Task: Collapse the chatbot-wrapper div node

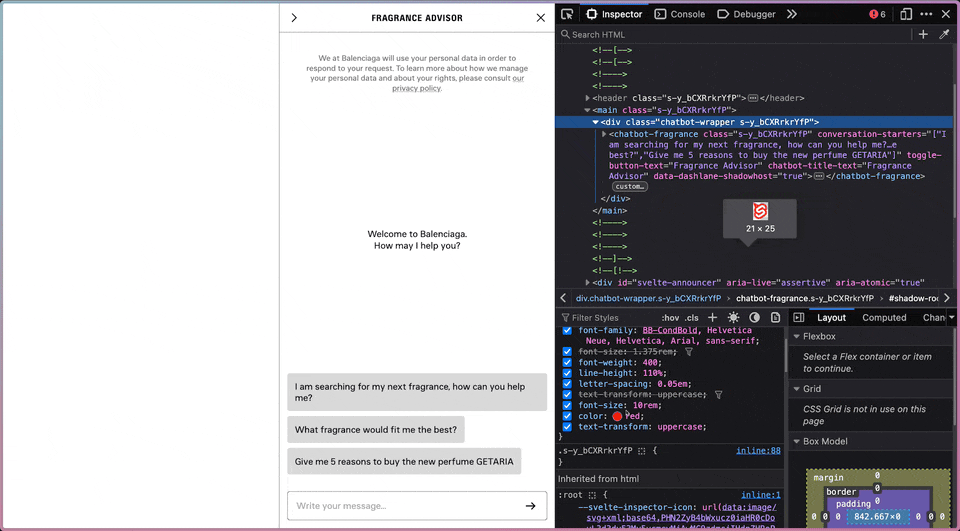Action: [x=596, y=122]
